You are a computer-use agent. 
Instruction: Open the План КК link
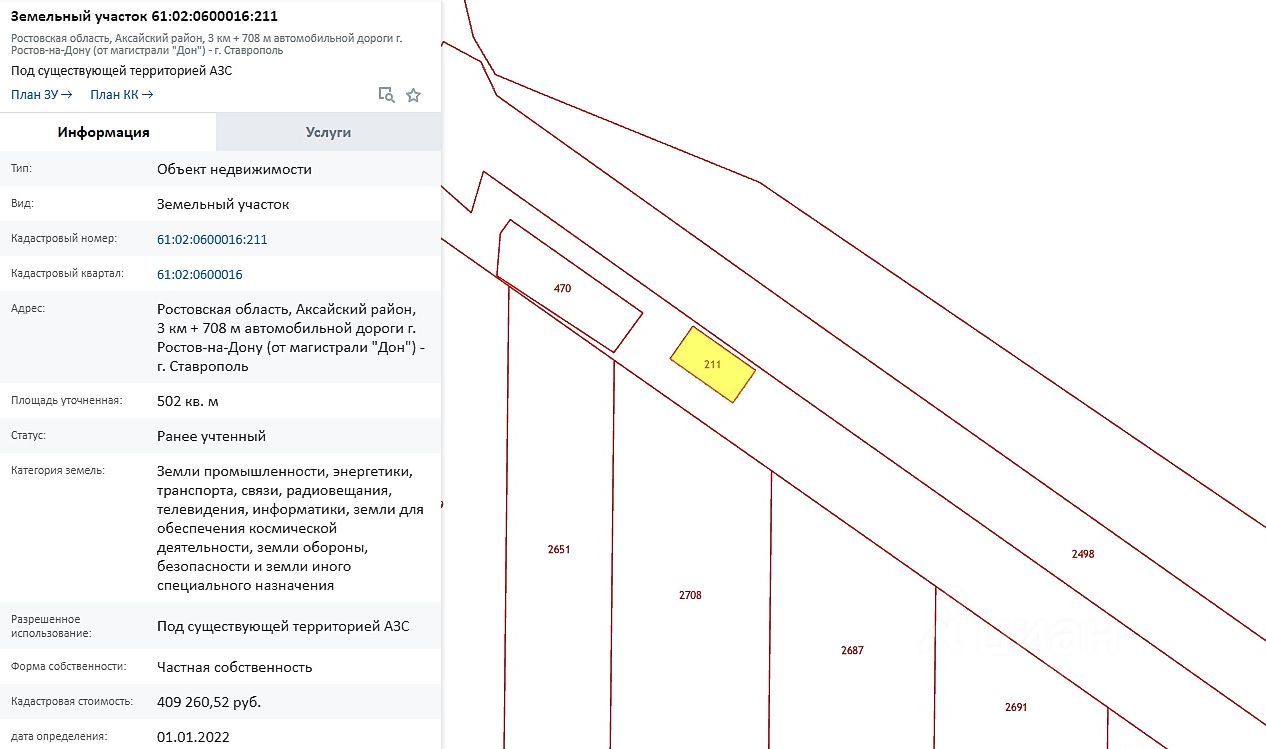pyautogui.click(x=122, y=95)
